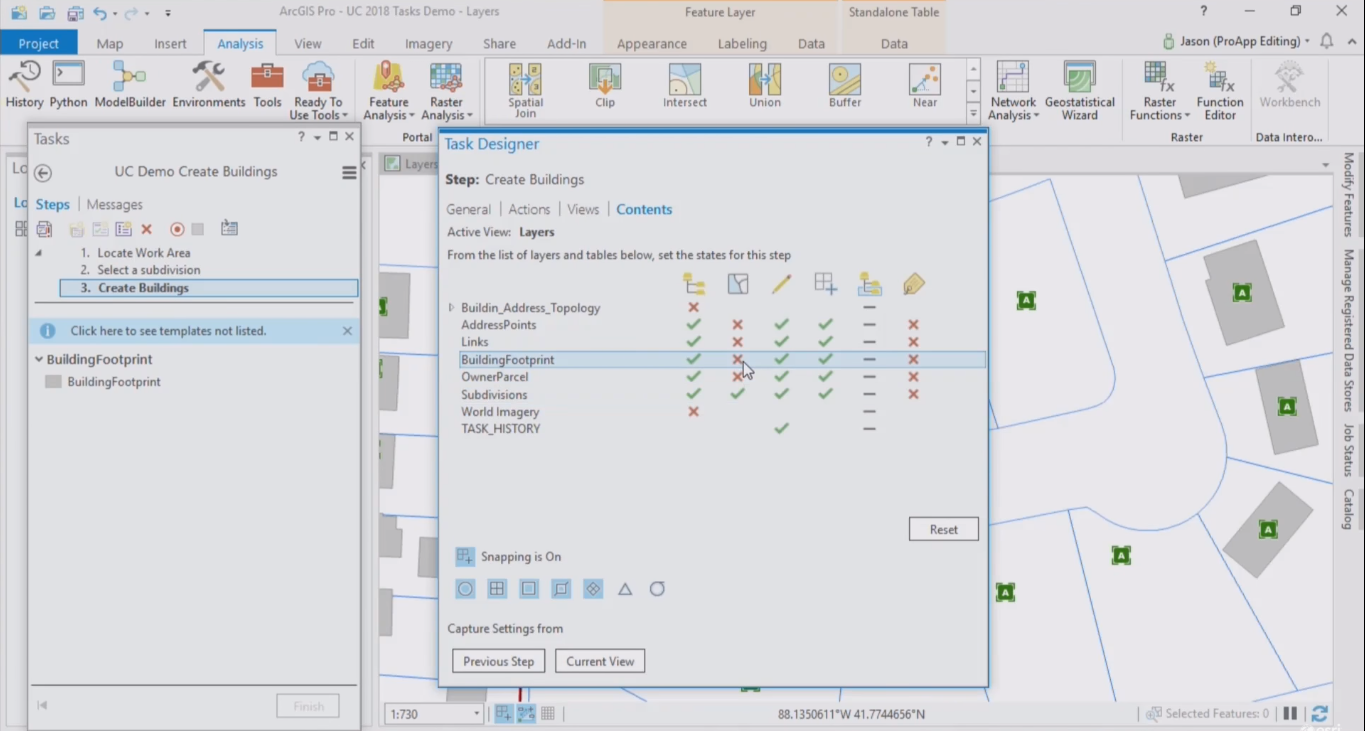
Task: Select the pencil editable column header icon
Action: [x=781, y=284]
